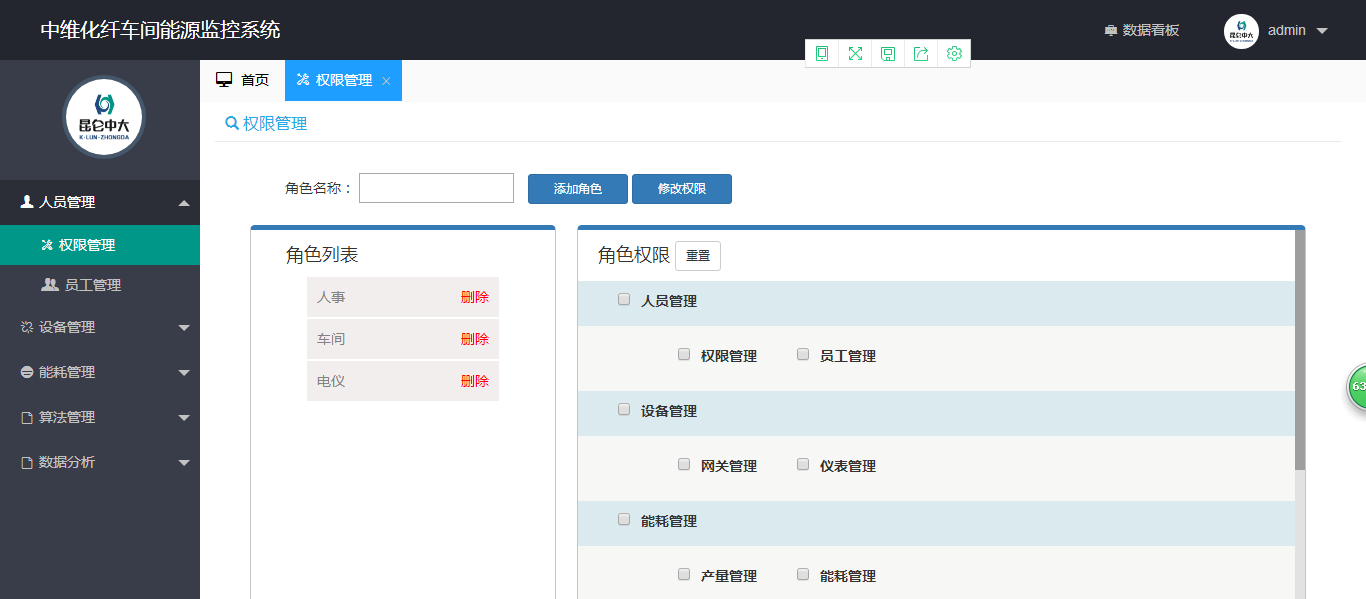Tick the 产量管理 checkbox
This screenshot has height=599, width=1366.
tap(684, 574)
